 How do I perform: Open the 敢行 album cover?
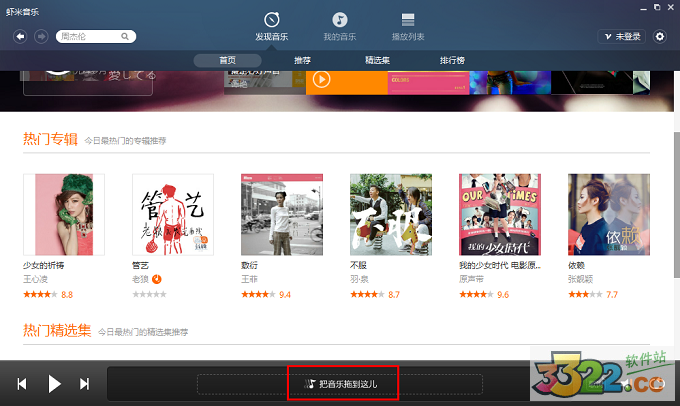pyautogui.click(x=282, y=215)
